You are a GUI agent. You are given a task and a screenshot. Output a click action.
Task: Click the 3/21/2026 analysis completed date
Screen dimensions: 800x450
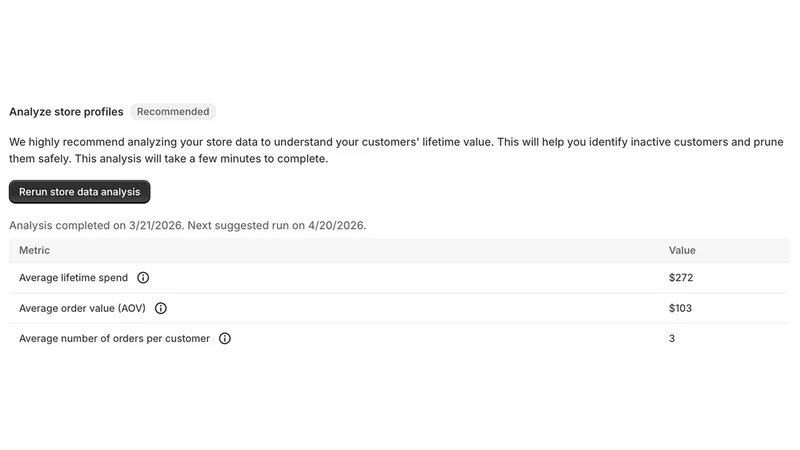click(156, 226)
